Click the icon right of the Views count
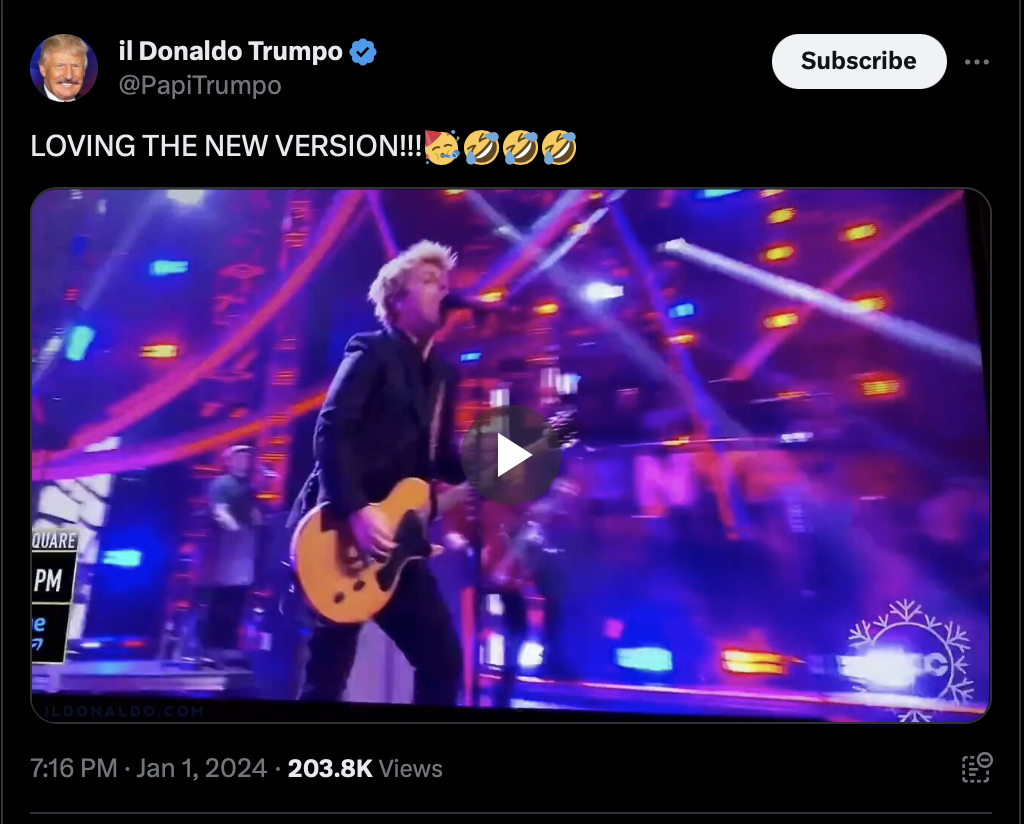This screenshot has width=1024, height=824. (977, 768)
